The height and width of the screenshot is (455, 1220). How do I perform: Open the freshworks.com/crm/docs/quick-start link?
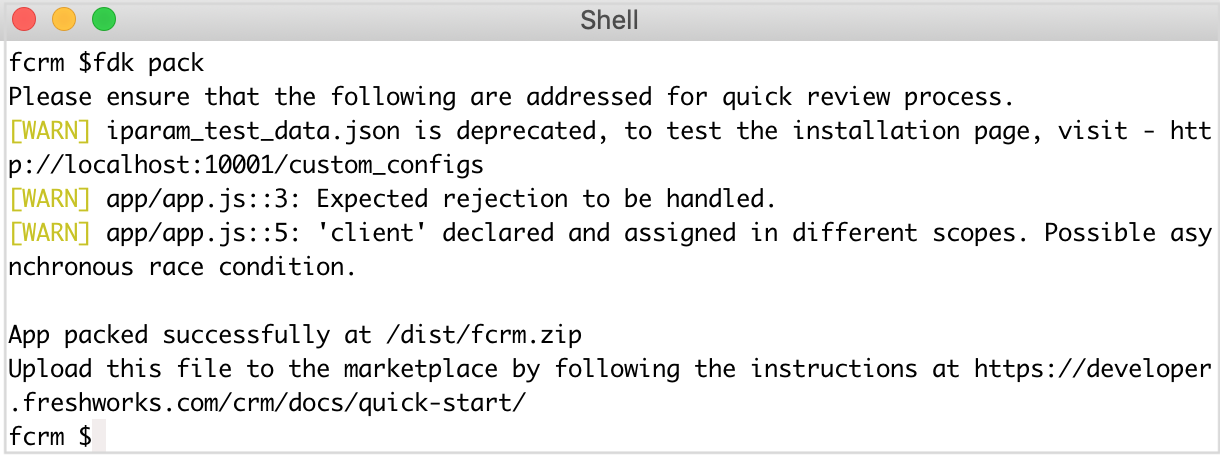pyautogui.click(x=265, y=404)
